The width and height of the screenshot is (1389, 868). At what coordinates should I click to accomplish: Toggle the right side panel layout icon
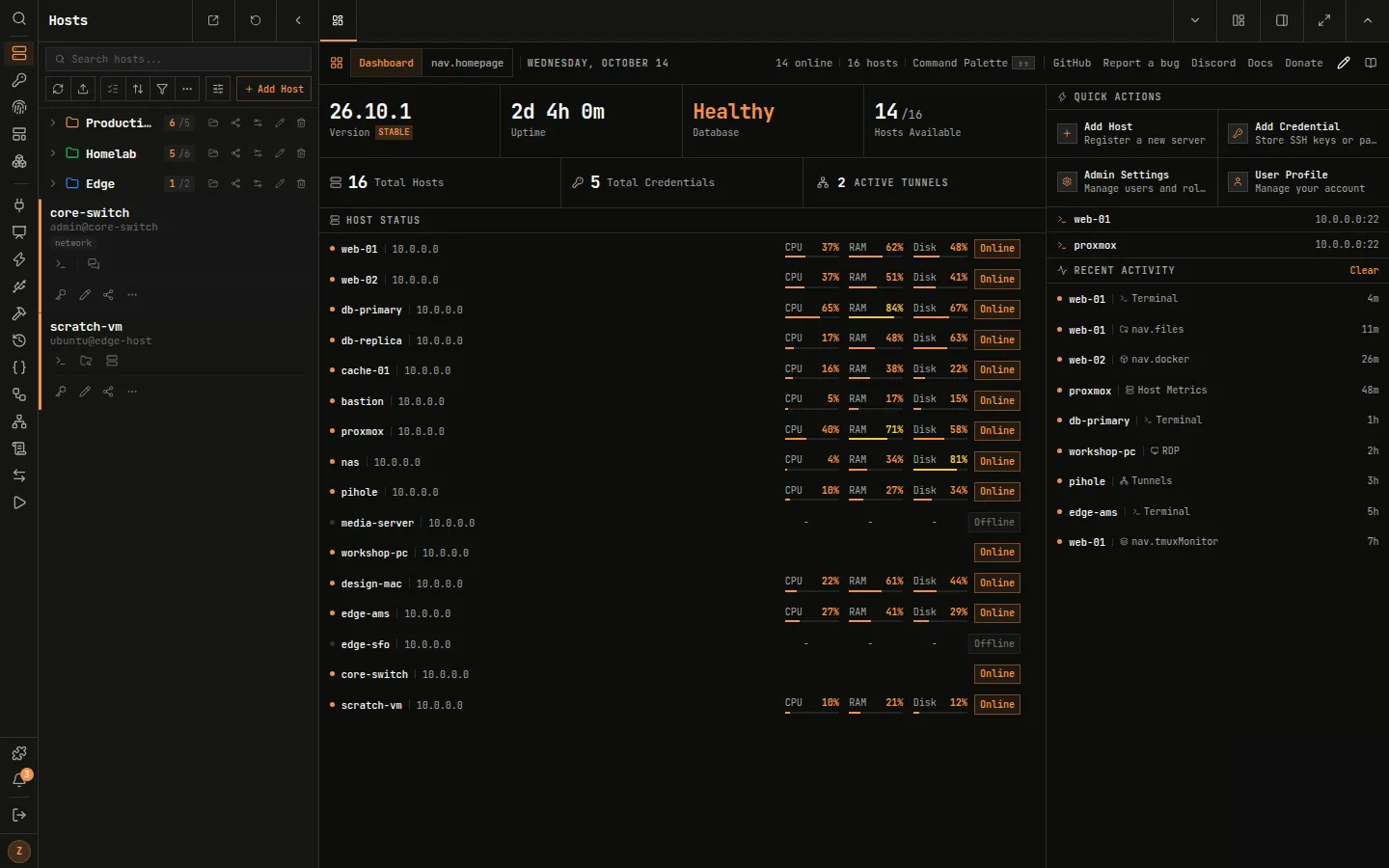coord(1282,20)
